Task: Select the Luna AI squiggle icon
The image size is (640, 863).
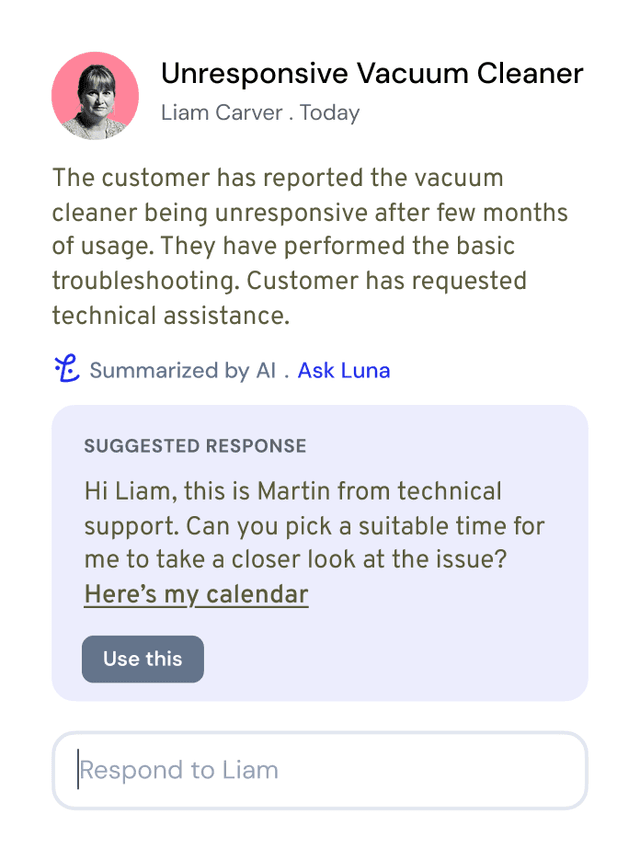Action: (x=64, y=369)
